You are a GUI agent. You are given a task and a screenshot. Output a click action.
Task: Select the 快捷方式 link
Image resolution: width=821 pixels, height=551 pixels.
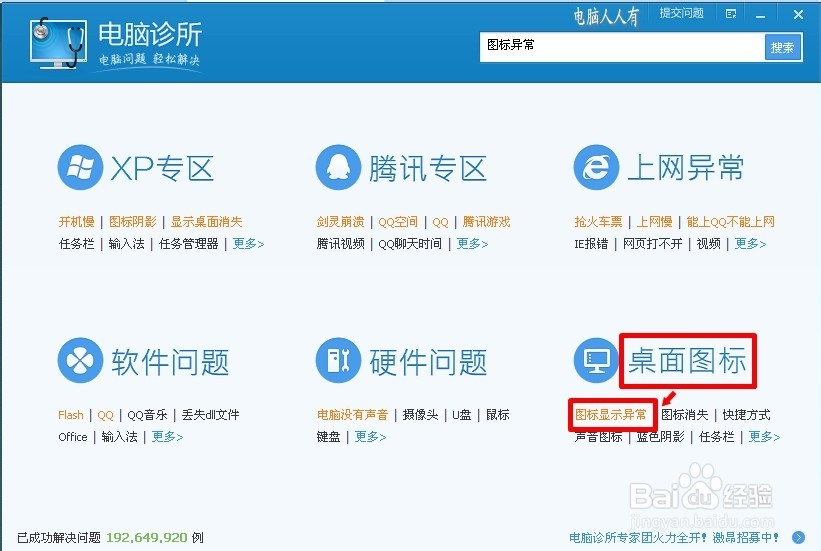[x=746, y=415]
